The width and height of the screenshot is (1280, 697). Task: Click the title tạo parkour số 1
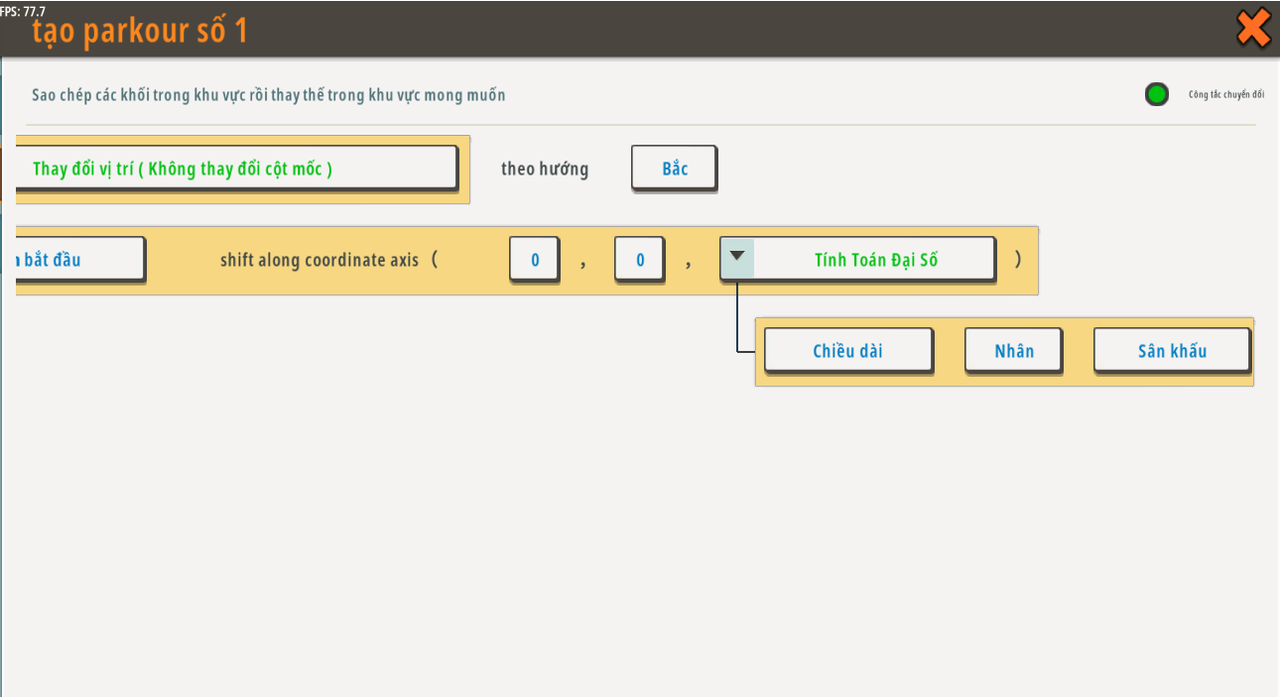(x=140, y=31)
